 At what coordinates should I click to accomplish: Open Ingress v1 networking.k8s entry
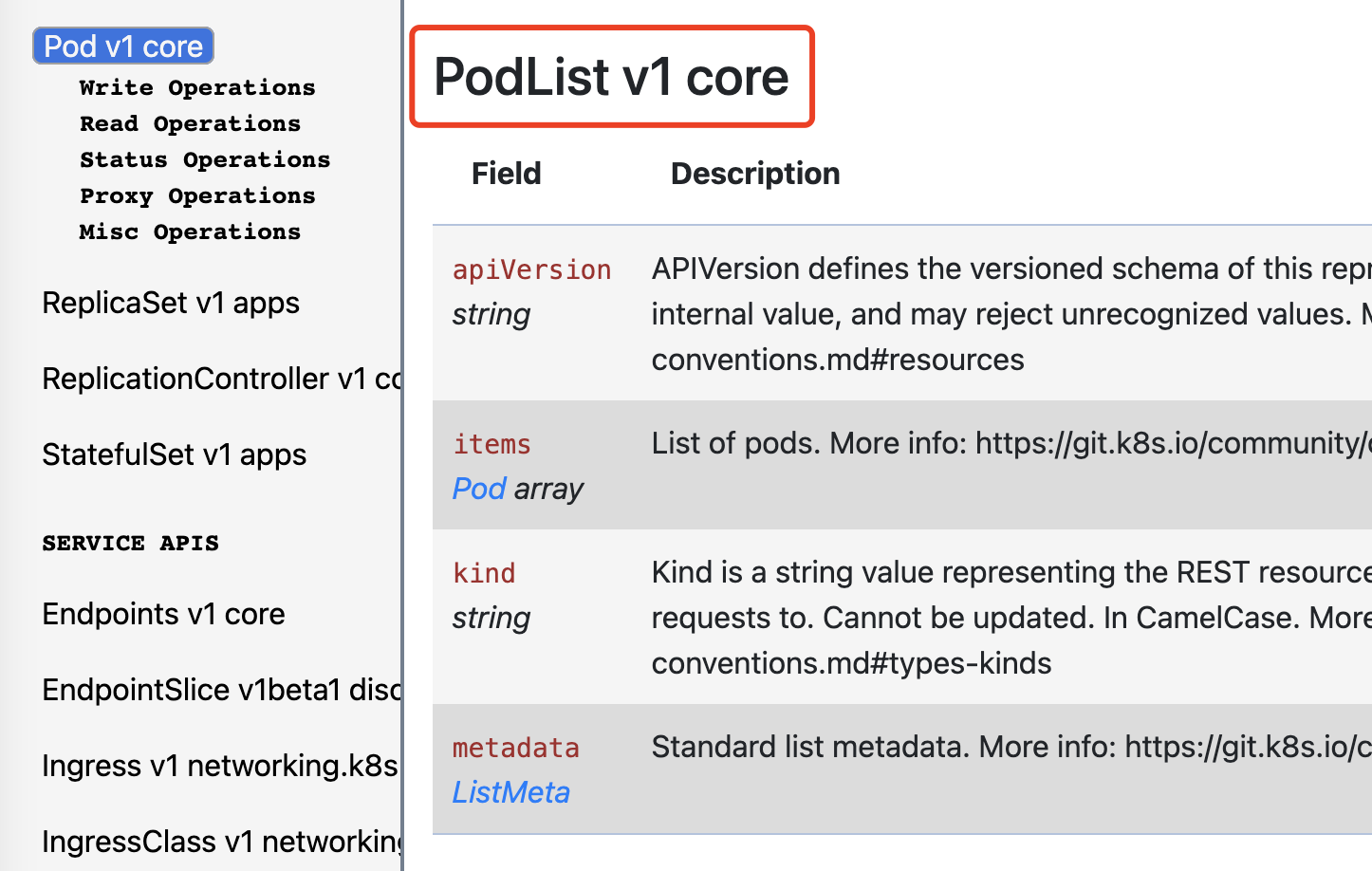point(220,766)
